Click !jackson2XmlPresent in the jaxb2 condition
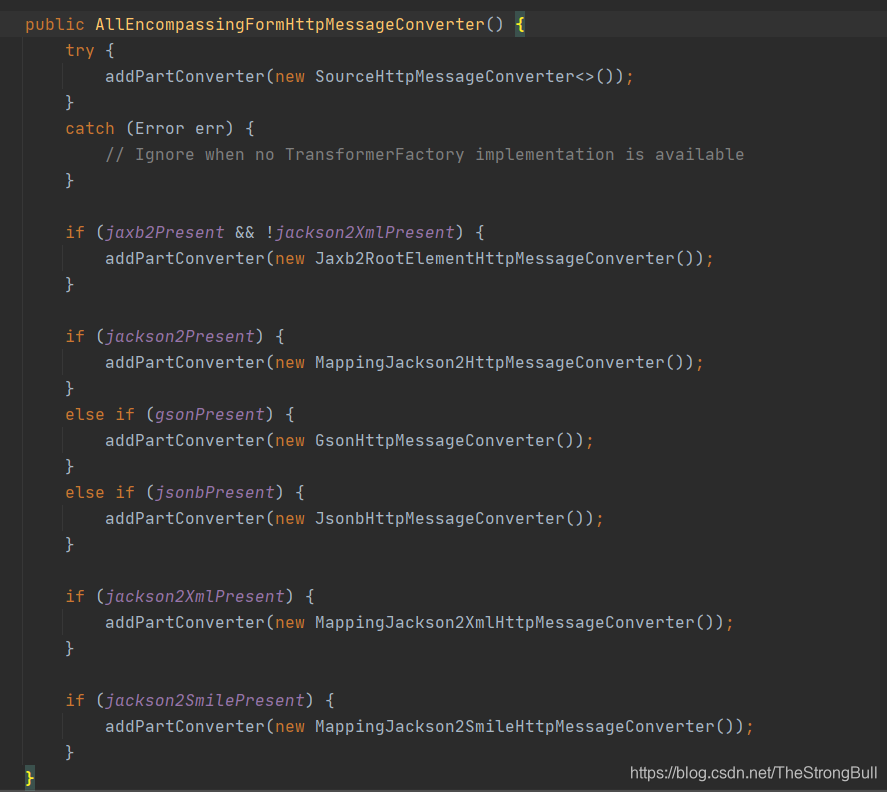887x792 pixels. (360, 233)
